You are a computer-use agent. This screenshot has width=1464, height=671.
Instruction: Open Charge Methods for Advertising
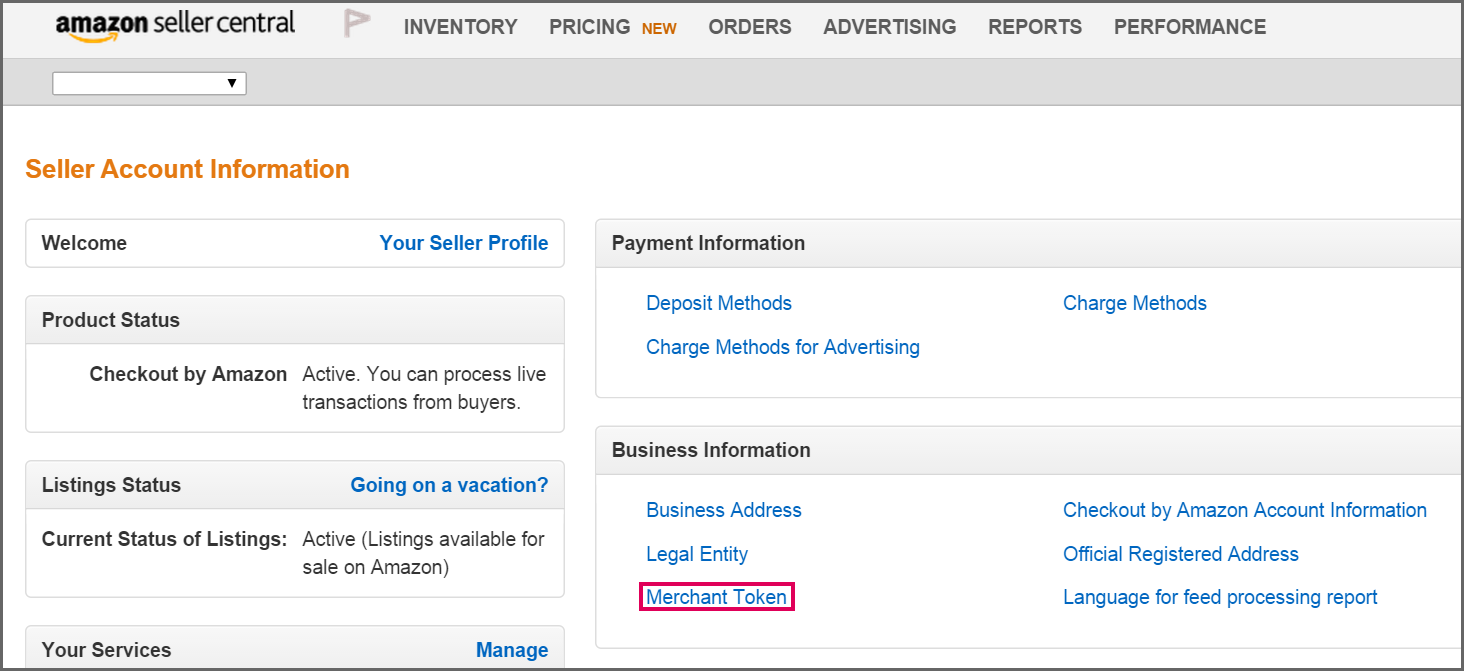(783, 347)
